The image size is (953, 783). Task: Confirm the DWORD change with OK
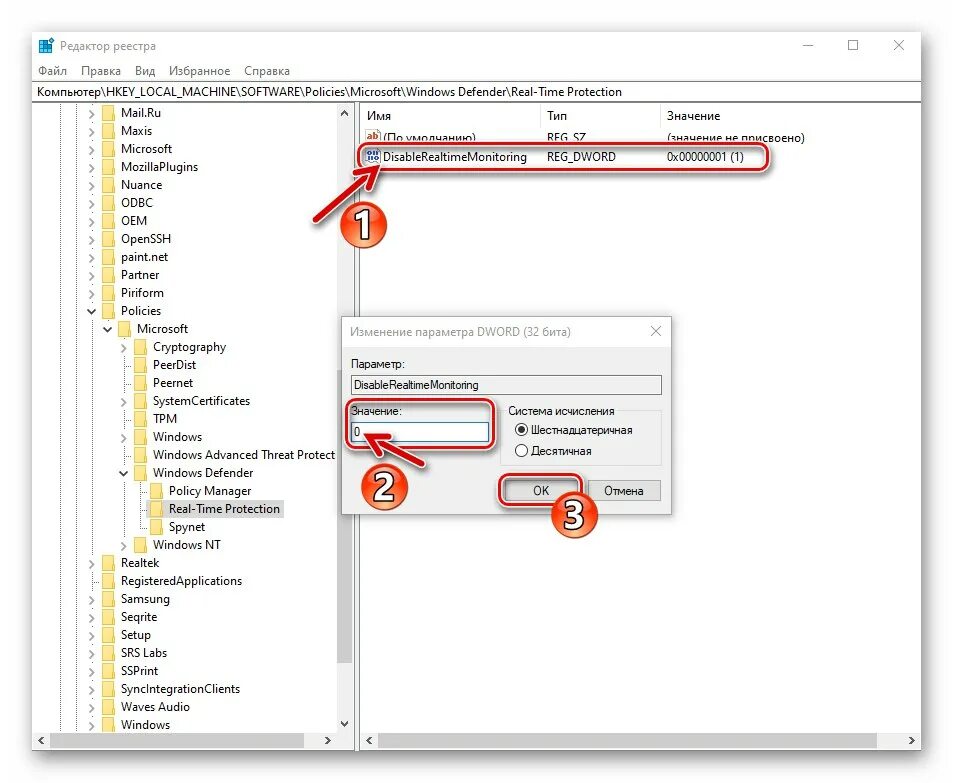tap(540, 491)
